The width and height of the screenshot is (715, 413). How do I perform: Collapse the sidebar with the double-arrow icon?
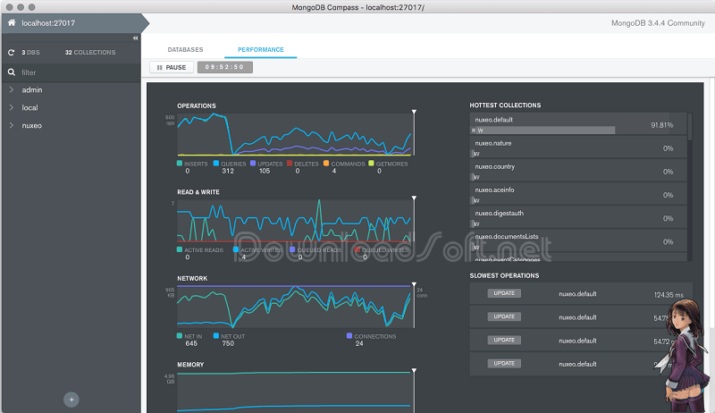click(135, 38)
